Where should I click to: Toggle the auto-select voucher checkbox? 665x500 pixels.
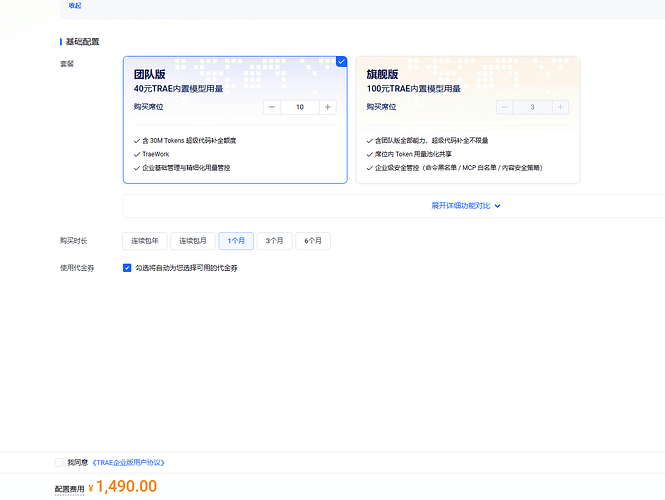coord(127,268)
